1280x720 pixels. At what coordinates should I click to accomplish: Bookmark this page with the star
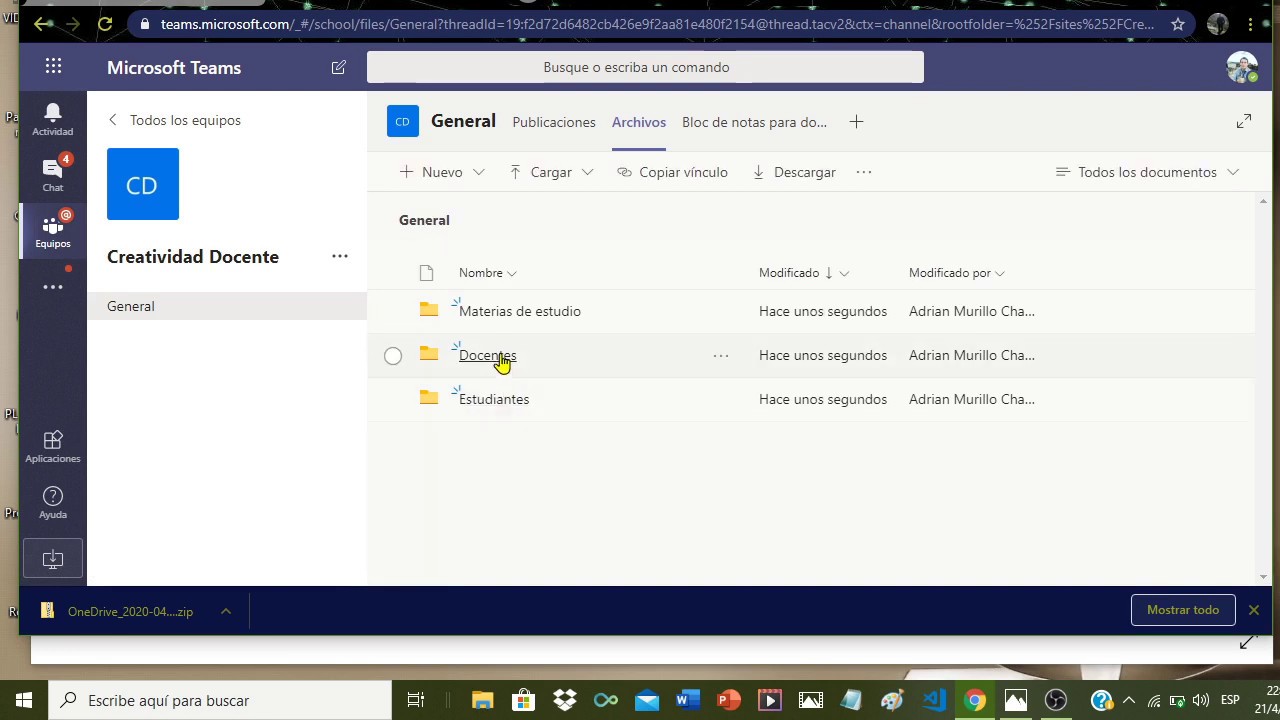[x=1179, y=23]
